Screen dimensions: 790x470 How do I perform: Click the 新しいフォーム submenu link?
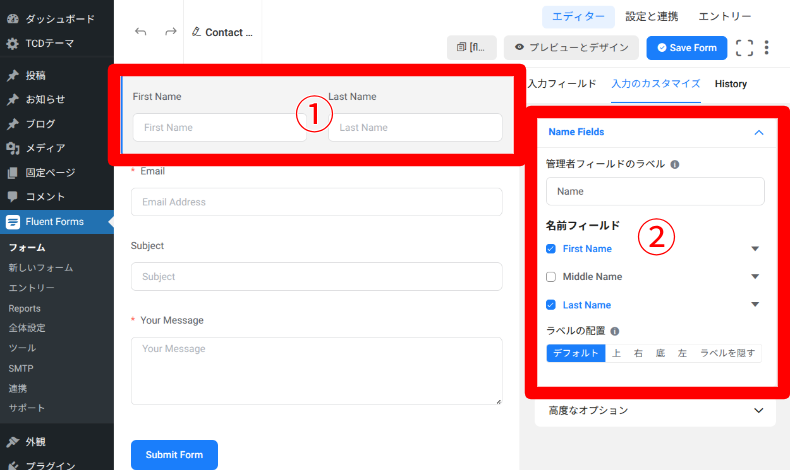41,267
